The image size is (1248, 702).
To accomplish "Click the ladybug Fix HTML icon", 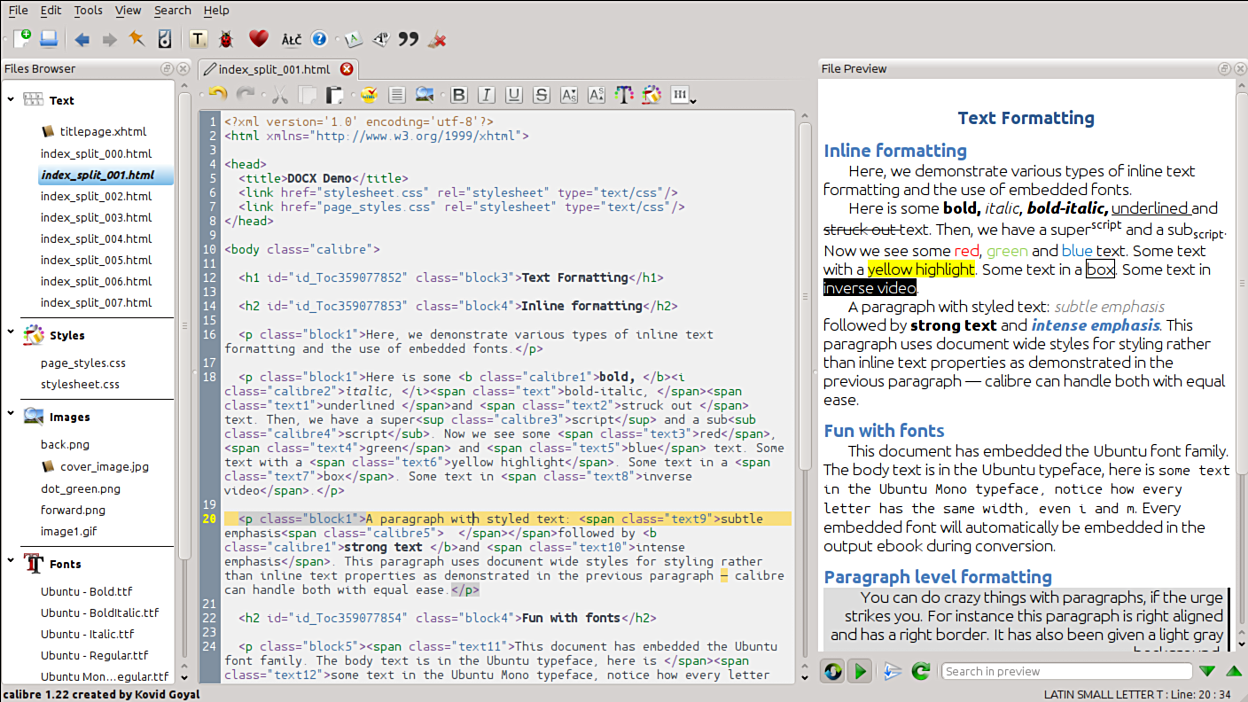I will 226,40.
